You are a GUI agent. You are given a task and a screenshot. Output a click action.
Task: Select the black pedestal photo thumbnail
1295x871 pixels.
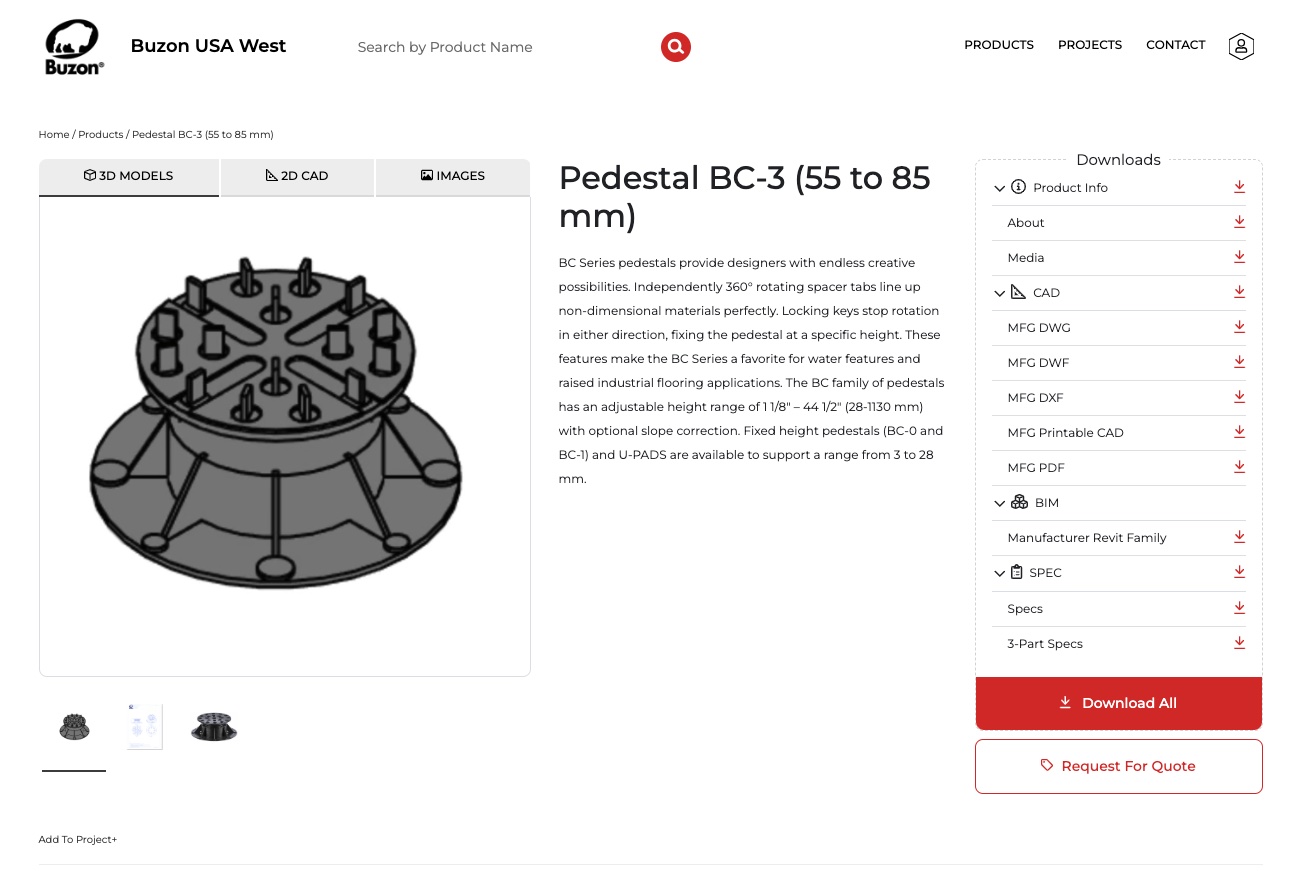point(214,727)
